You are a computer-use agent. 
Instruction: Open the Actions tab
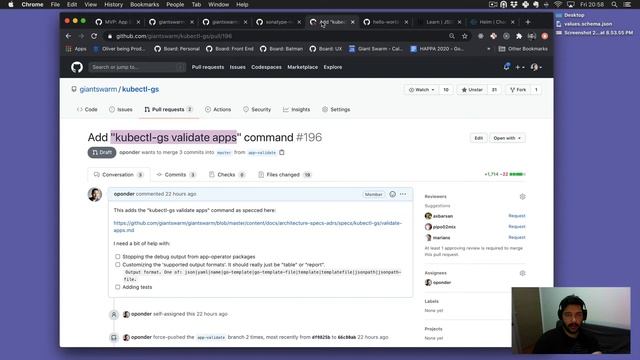[218, 109]
